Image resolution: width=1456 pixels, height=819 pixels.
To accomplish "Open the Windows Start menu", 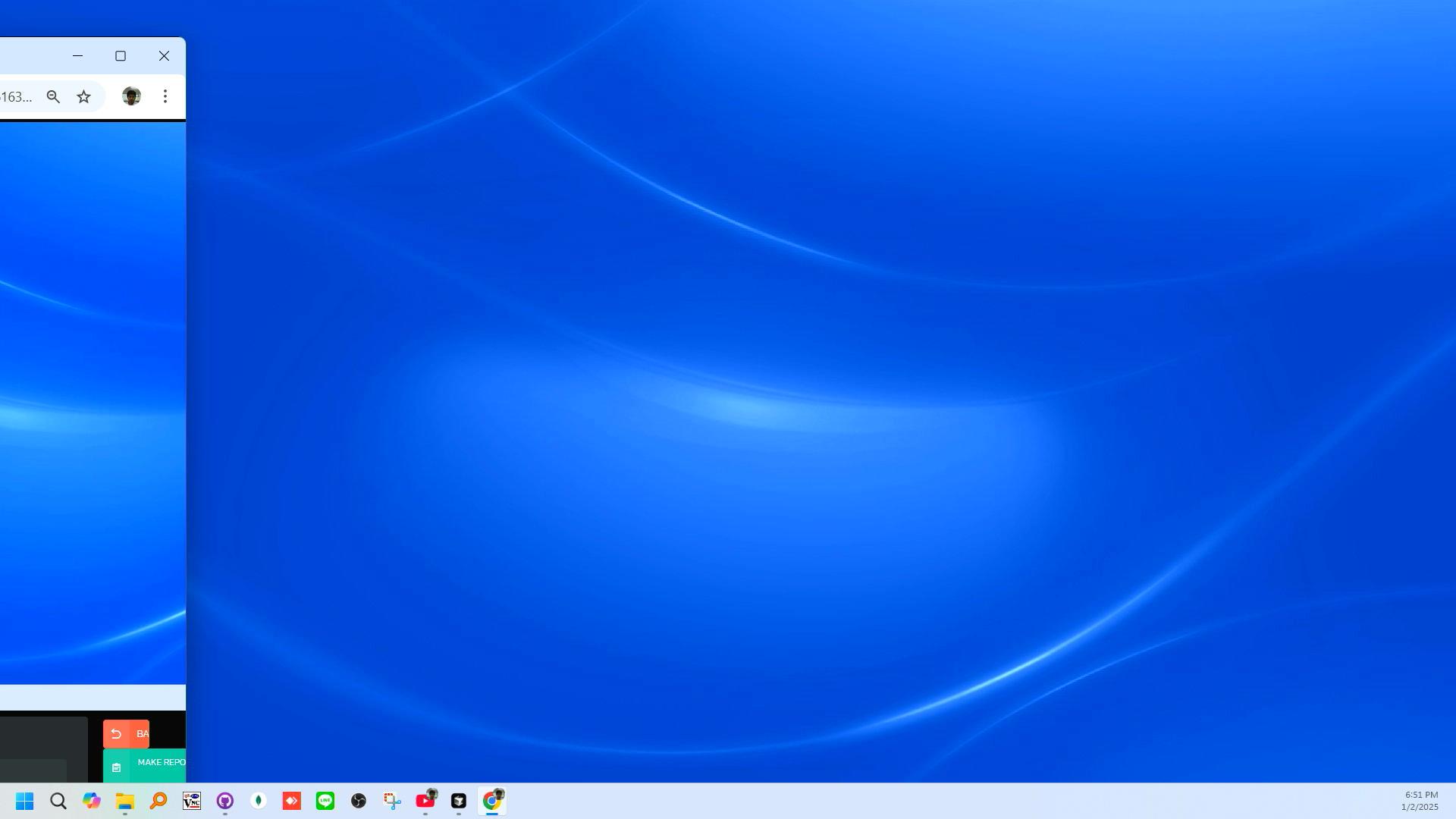I will point(24,801).
